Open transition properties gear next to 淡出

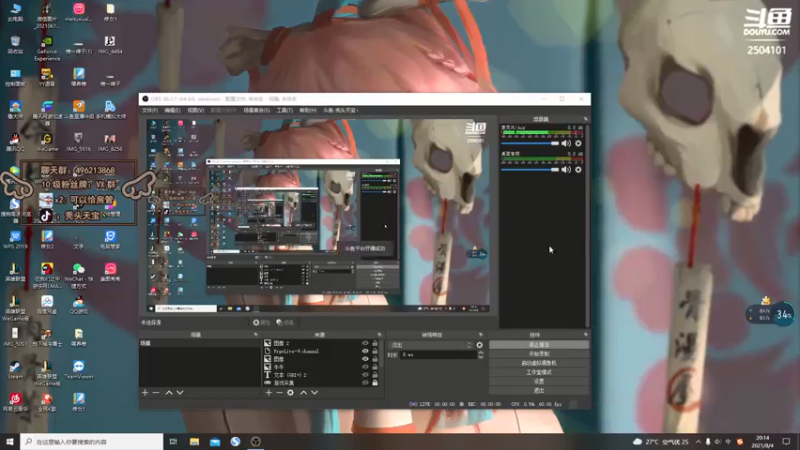click(480, 345)
